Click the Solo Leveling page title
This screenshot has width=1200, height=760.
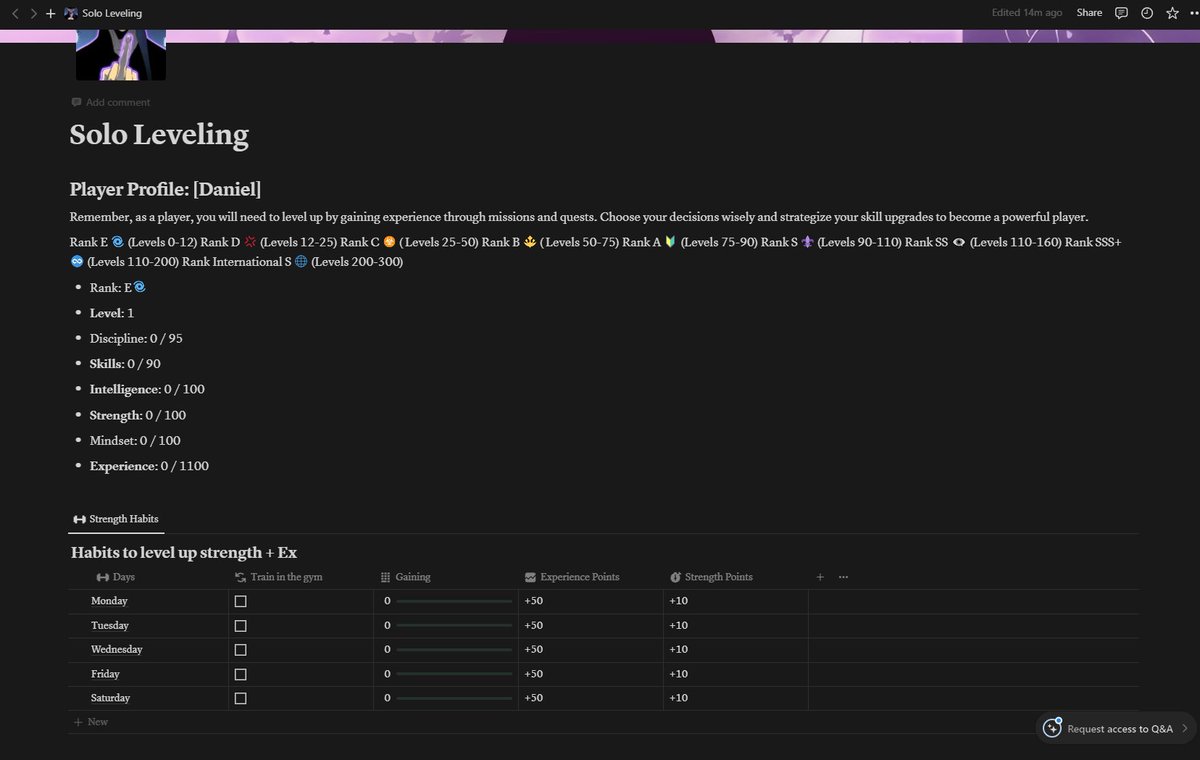[159, 134]
